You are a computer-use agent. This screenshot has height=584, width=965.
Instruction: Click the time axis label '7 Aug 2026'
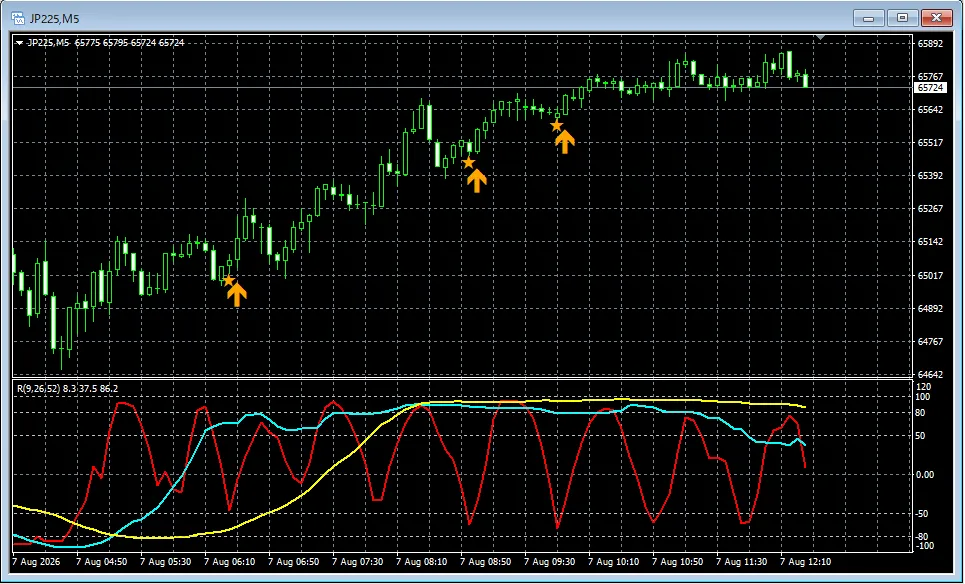pos(36,562)
